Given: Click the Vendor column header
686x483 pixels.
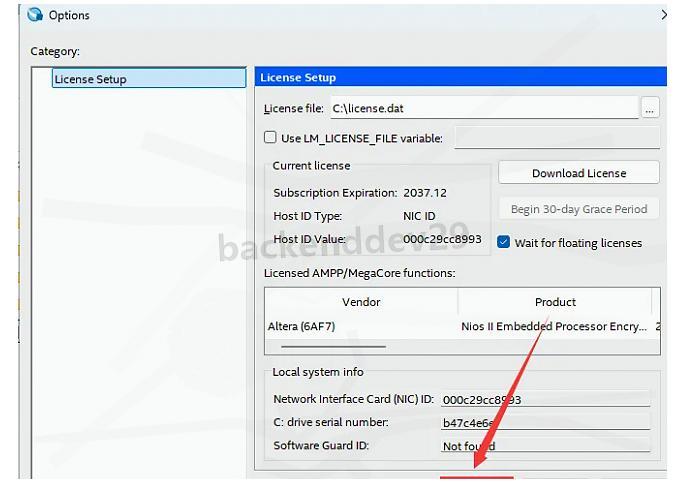Looking at the screenshot, I should pos(361,302).
